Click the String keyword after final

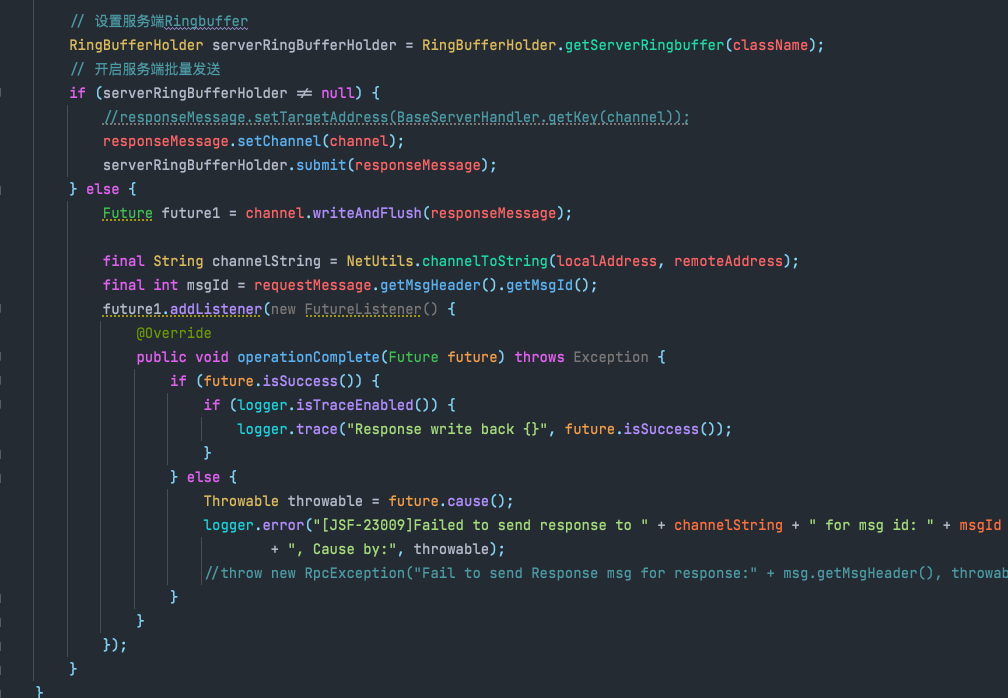tap(178, 262)
